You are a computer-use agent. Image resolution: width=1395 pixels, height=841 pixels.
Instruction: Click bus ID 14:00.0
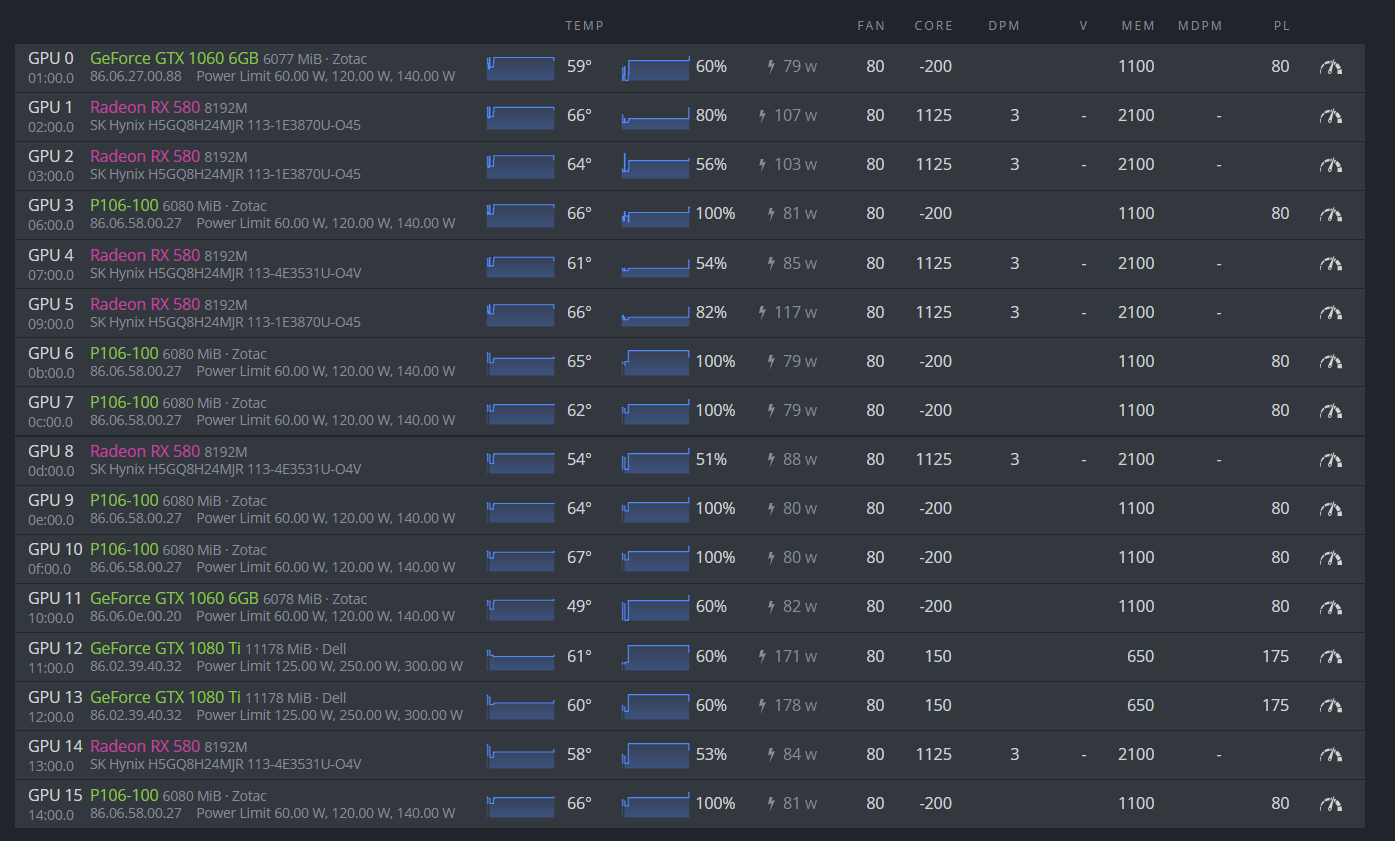[x=51, y=814]
